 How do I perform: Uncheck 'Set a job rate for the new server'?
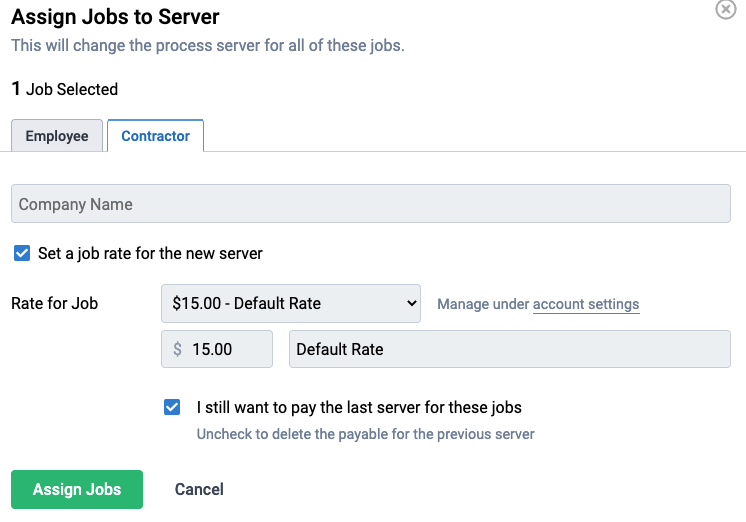coord(22,253)
